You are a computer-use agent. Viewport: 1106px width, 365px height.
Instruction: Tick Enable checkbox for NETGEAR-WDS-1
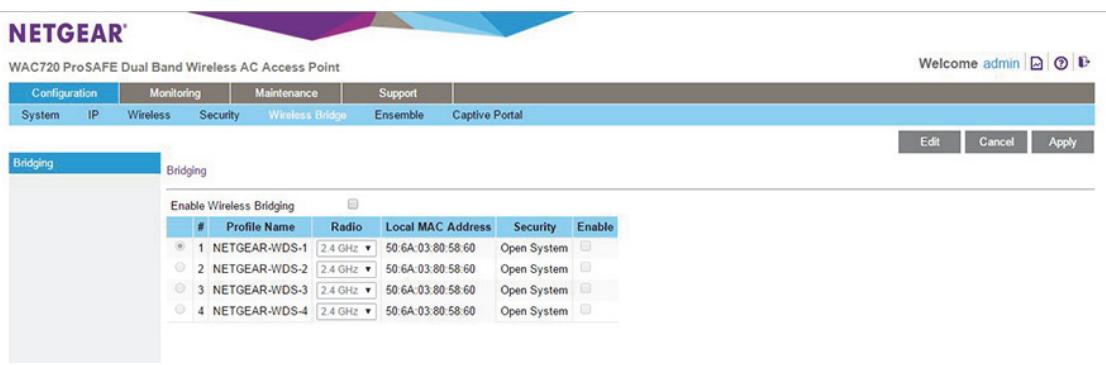click(x=585, y=247)
